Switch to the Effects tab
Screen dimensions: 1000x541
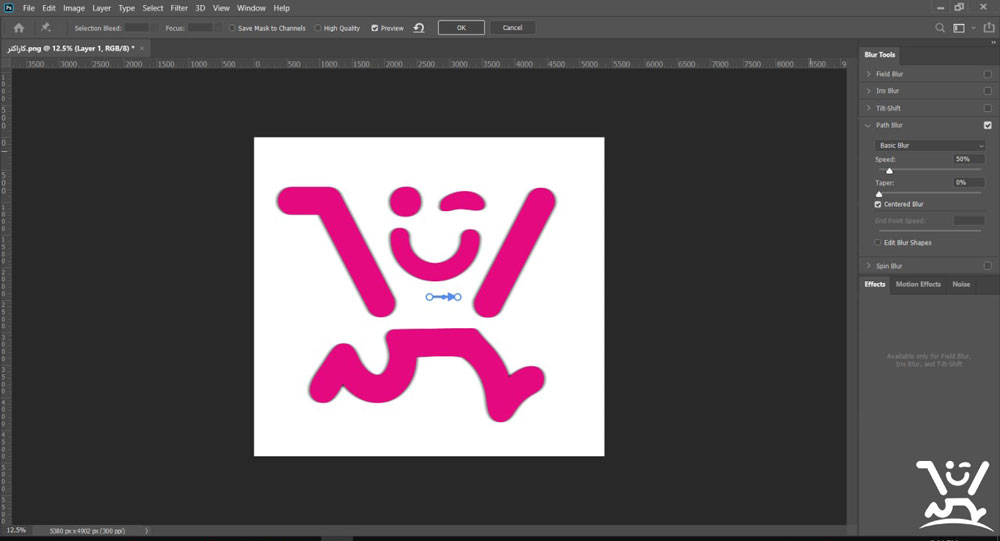pos(874,285)
